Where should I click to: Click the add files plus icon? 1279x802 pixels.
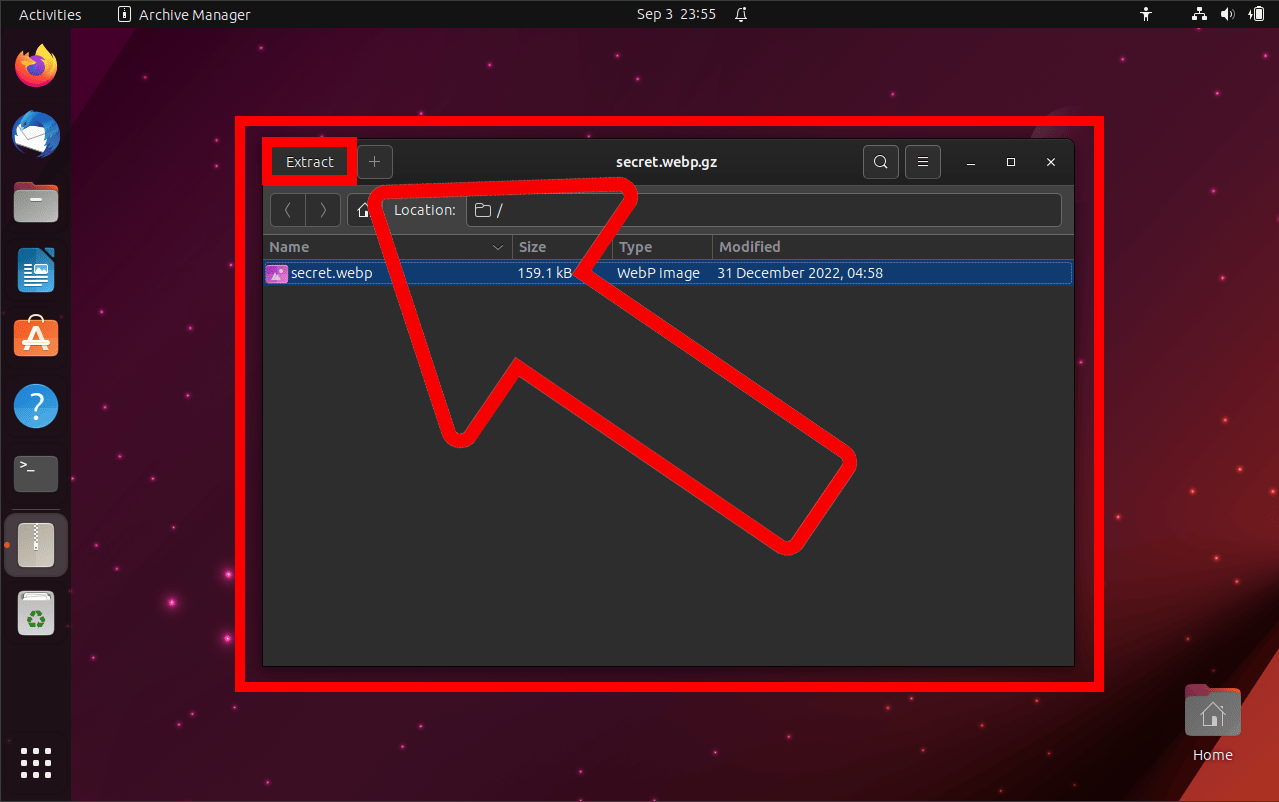(375, 161)
